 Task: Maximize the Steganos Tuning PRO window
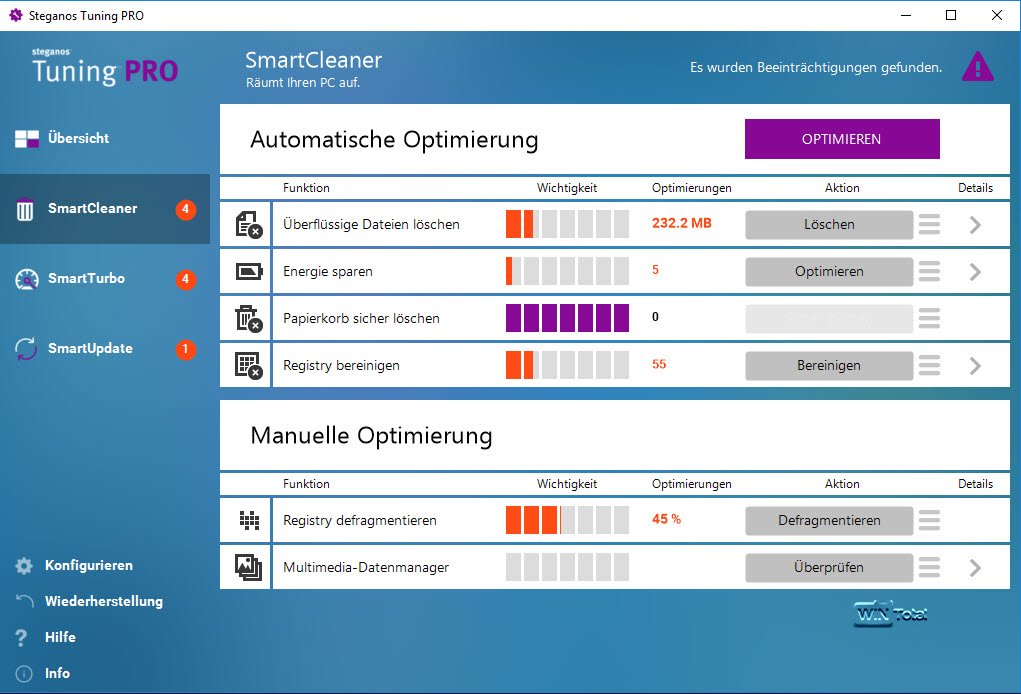click(x=951, y=15)
